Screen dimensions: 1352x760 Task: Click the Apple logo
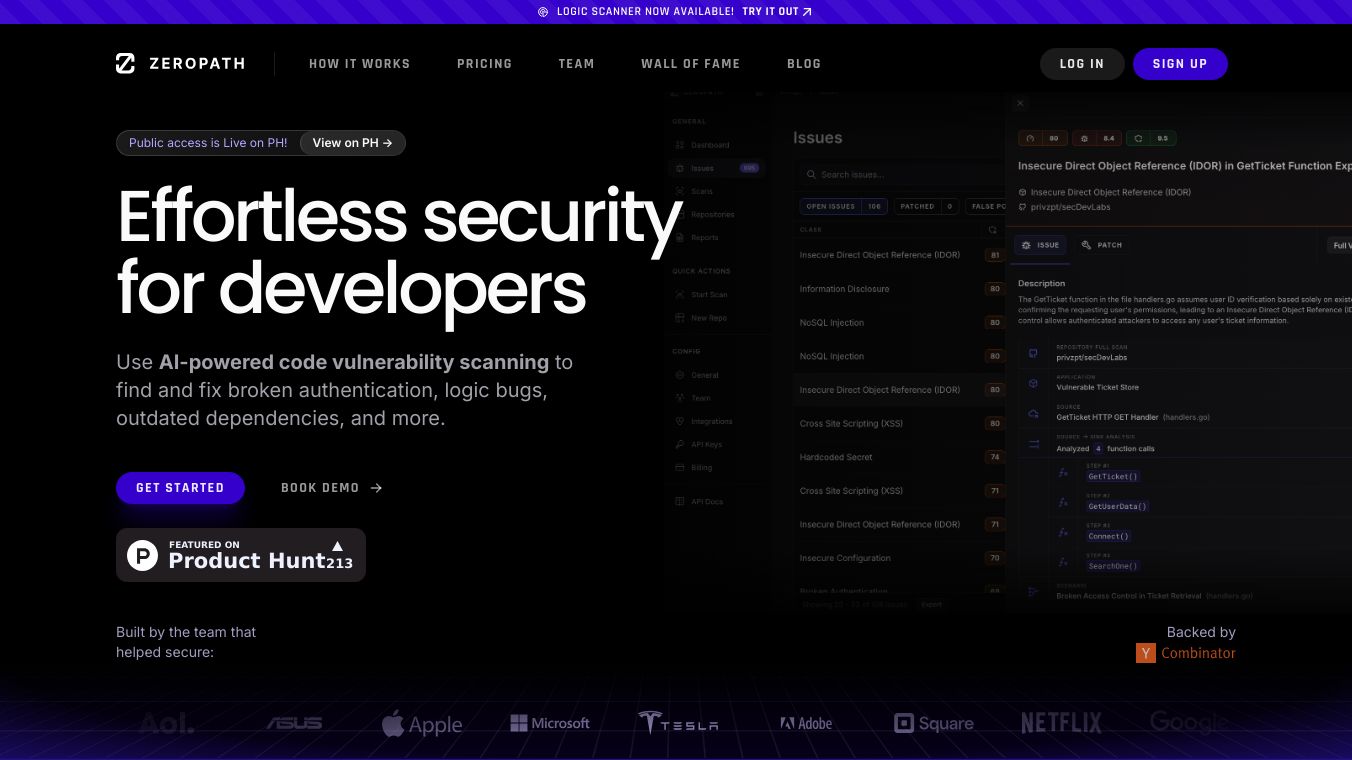(x=422, y=723)
